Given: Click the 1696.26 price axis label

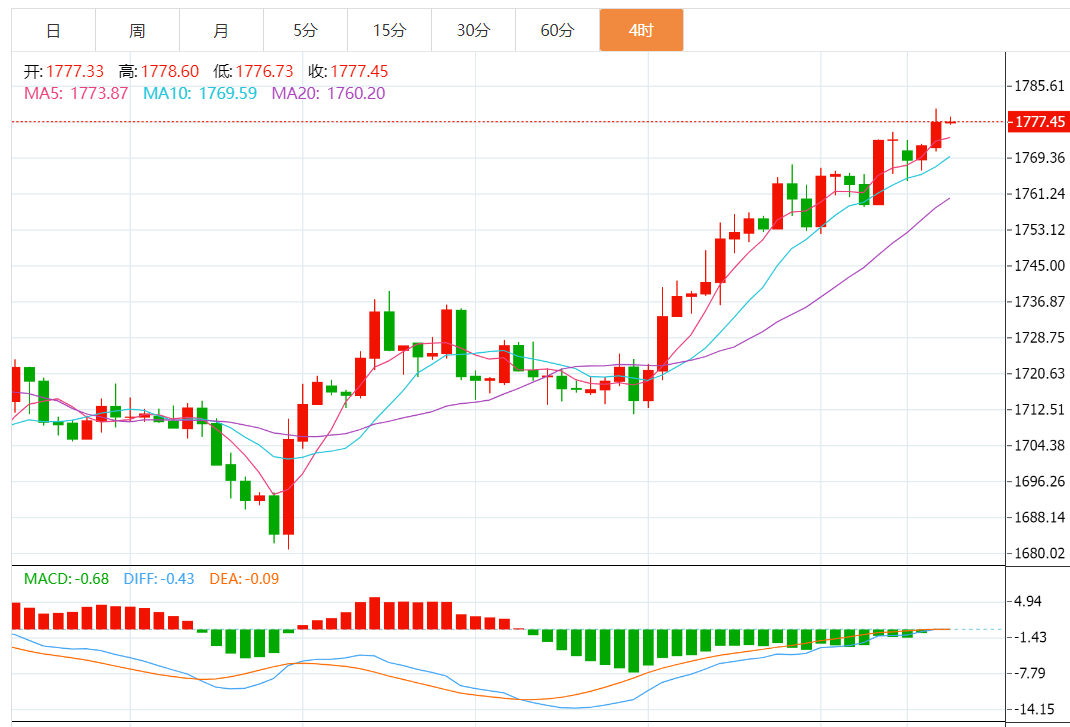Looking at the screenshot, I should pos(1039,481).
